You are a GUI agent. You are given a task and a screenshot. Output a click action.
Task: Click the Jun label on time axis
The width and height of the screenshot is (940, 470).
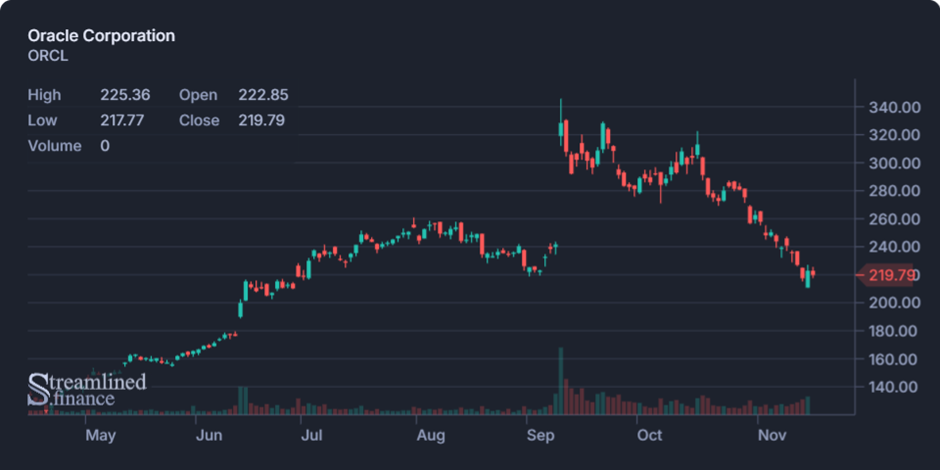point(209,435)
